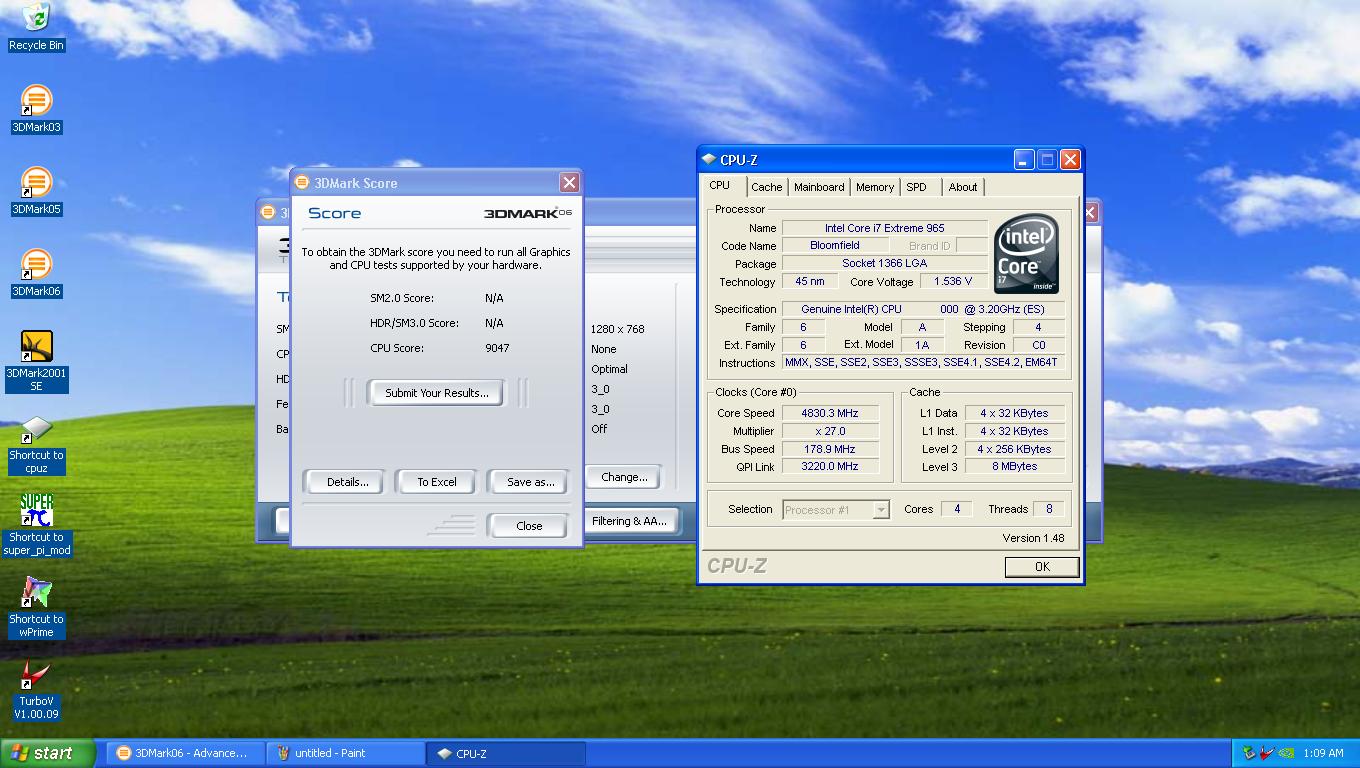
Task: Open the About tab in CPU-Z
Action: tap(963, 187)
